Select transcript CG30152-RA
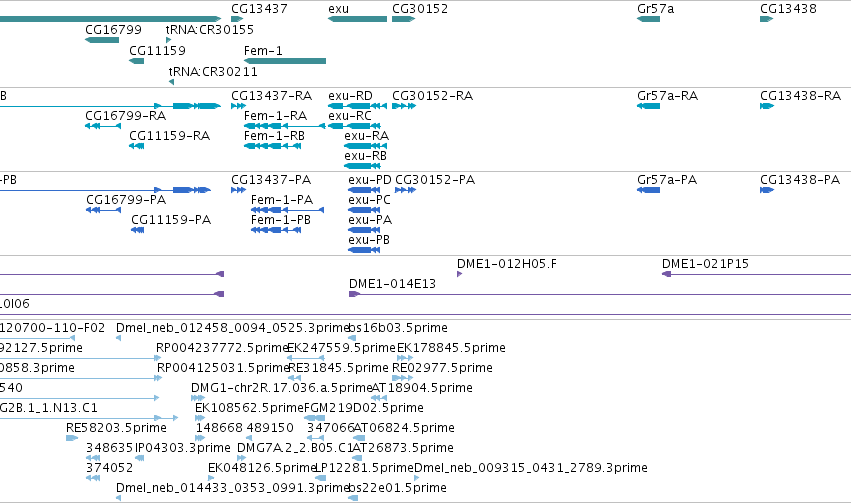Image resolution: width=851 pixels, height=503 pixels. pyautogui.click(x=433, y=96)
